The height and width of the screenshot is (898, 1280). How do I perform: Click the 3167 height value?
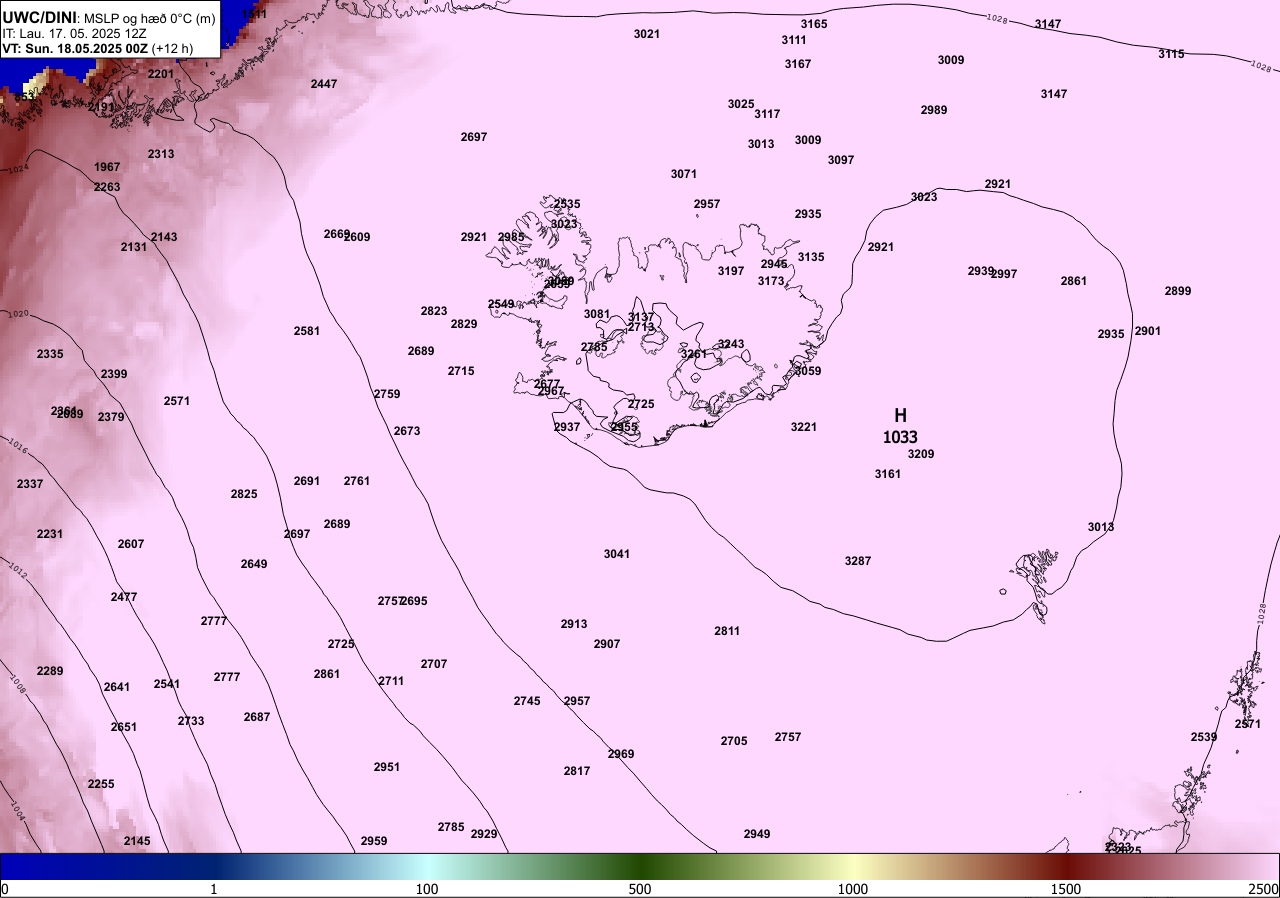(x=798, y=64)
